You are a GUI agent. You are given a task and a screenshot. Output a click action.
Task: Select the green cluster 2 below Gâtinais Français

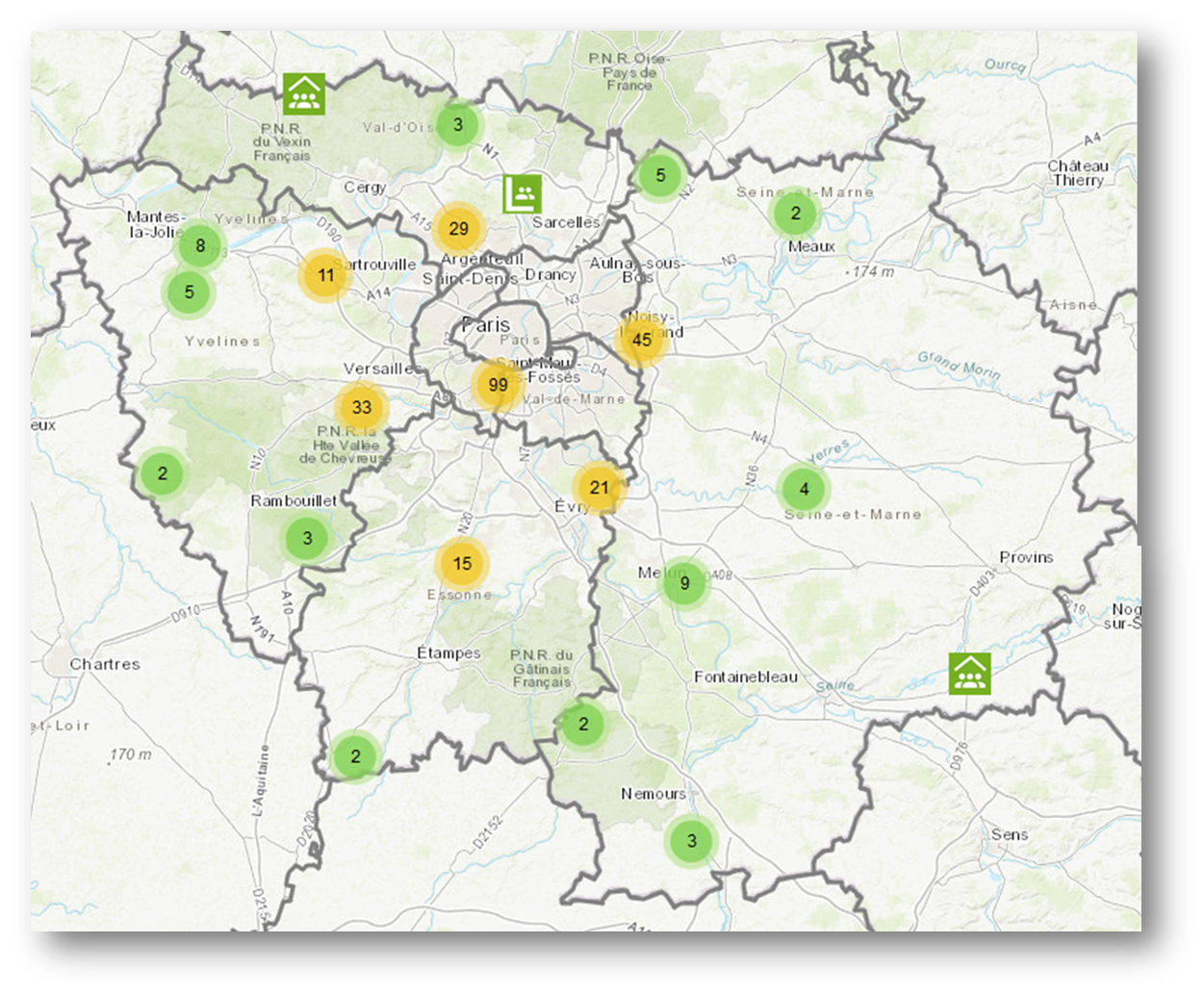[x=583, y=725]
